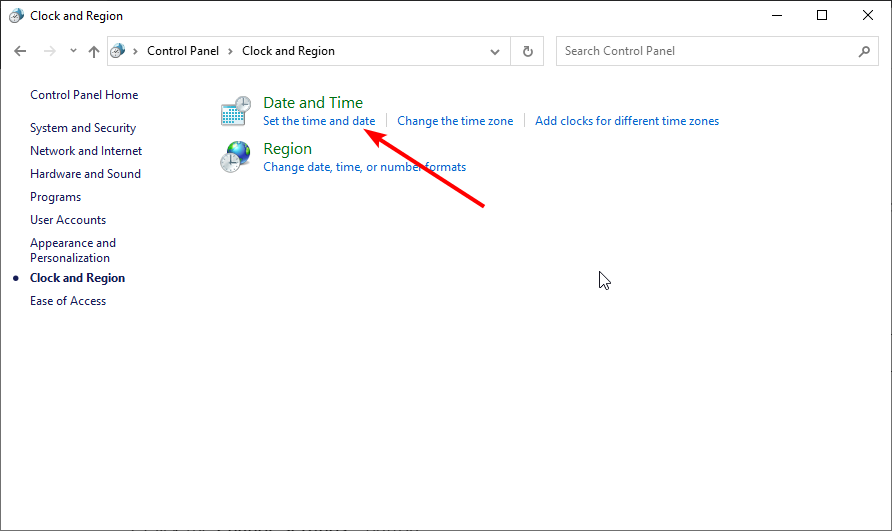This screenshot has width=892, height=531.
Task: Expand the chevron after Control Panel breadcrumb
Action: coord(230,51)
